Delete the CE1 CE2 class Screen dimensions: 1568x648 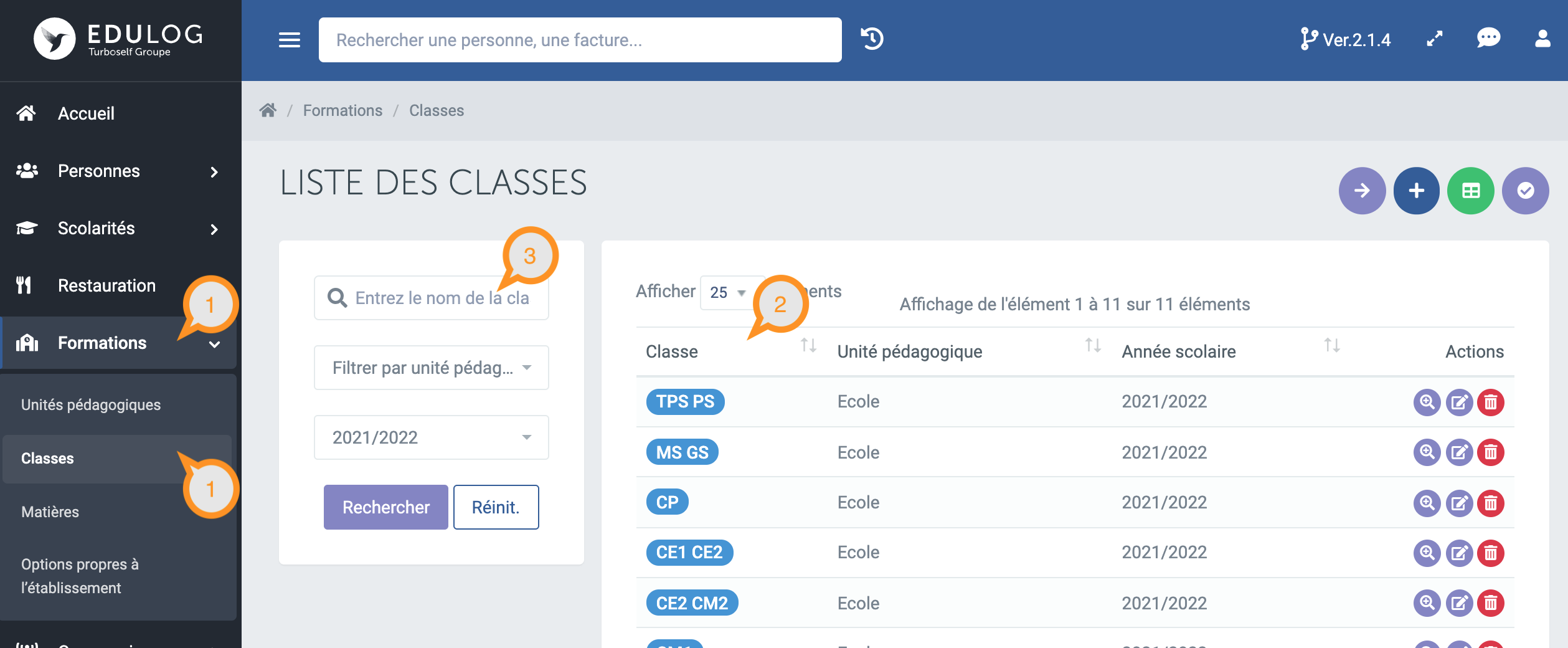pyautogui.click(x=1491, y=553)
